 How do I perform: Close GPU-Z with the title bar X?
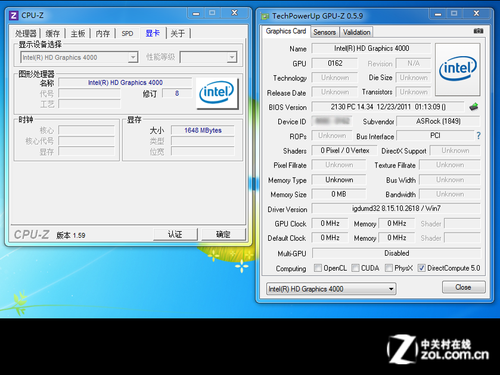coord(477,14)
